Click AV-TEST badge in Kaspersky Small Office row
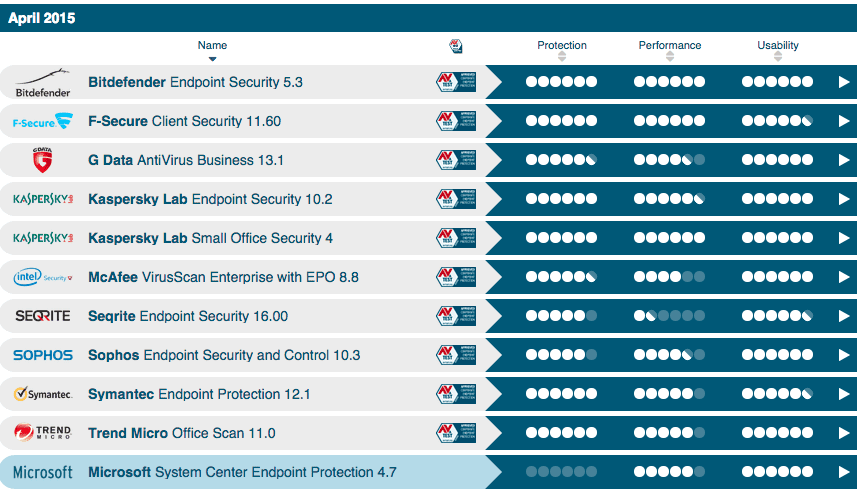Screen dimensions: 865x494 click(x=456, y=238)
